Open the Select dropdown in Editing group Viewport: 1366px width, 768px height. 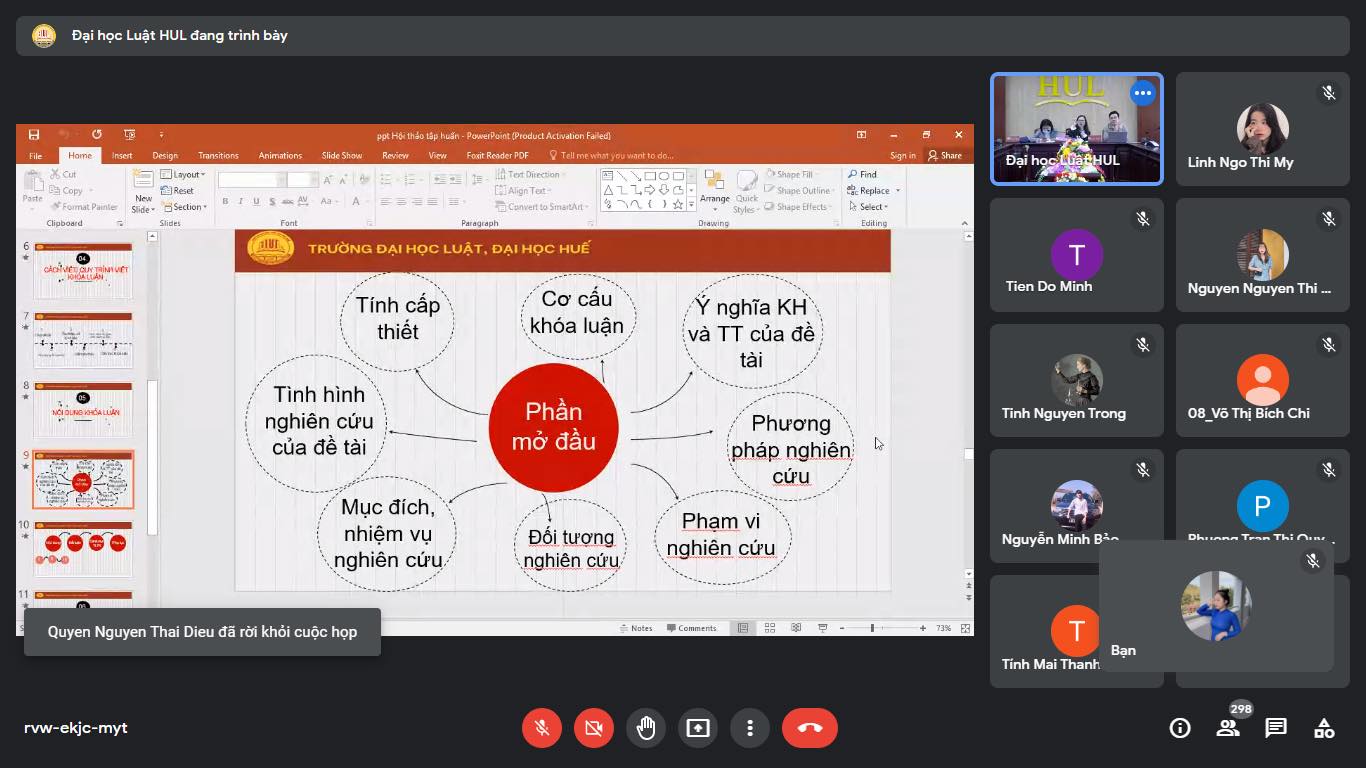(x=871, y=207)
